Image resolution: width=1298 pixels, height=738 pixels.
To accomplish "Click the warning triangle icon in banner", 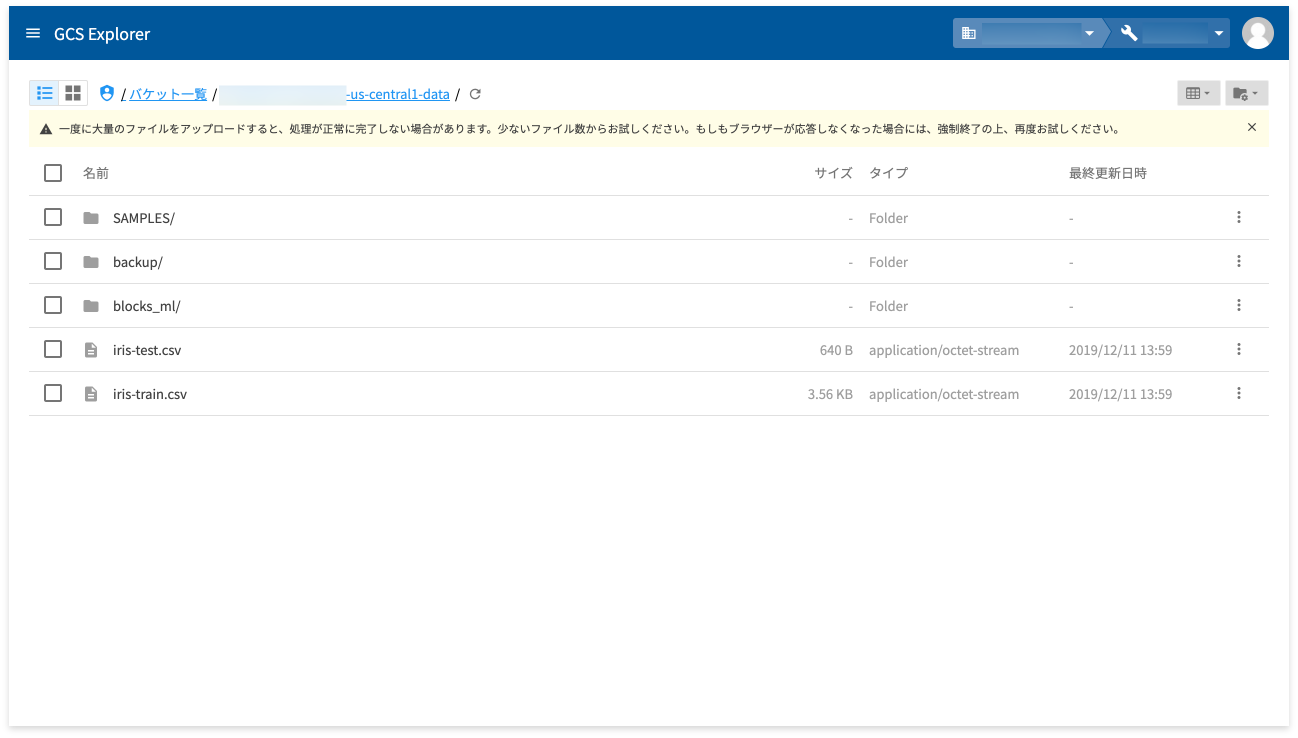I will click(x=46, y=129).
